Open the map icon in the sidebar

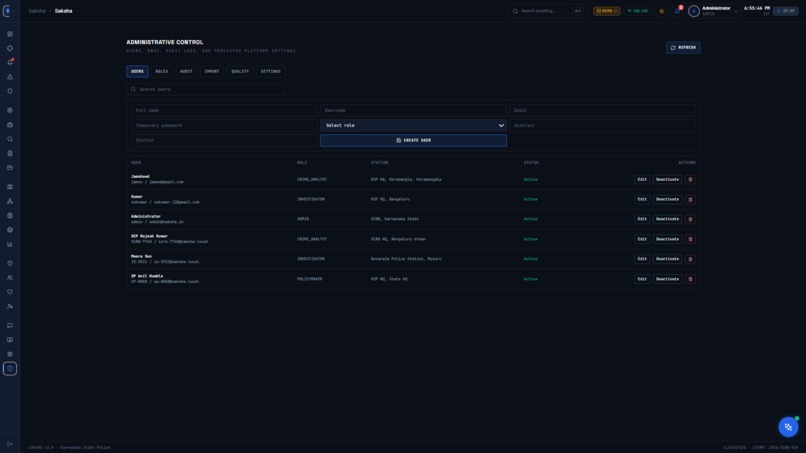click(10, 187)
